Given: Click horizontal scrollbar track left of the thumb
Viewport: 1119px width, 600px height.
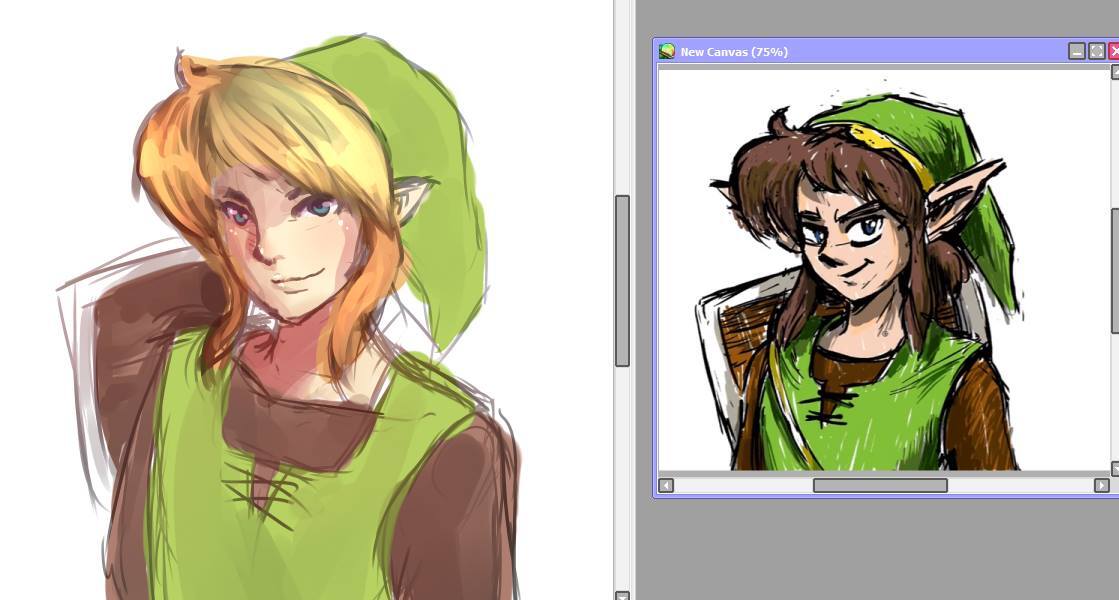Looking at the screenshot, I should (740, 485).
